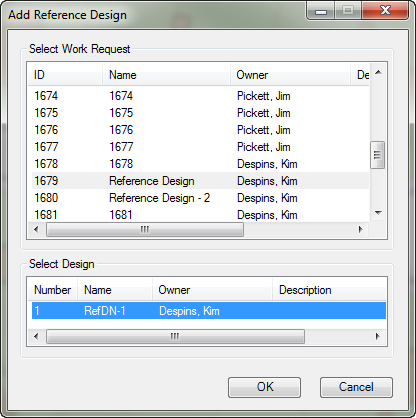Viewport: 416px width, 418px height.
Task: Click work request list scroll right arrow
Action: [x=360, y=229]
